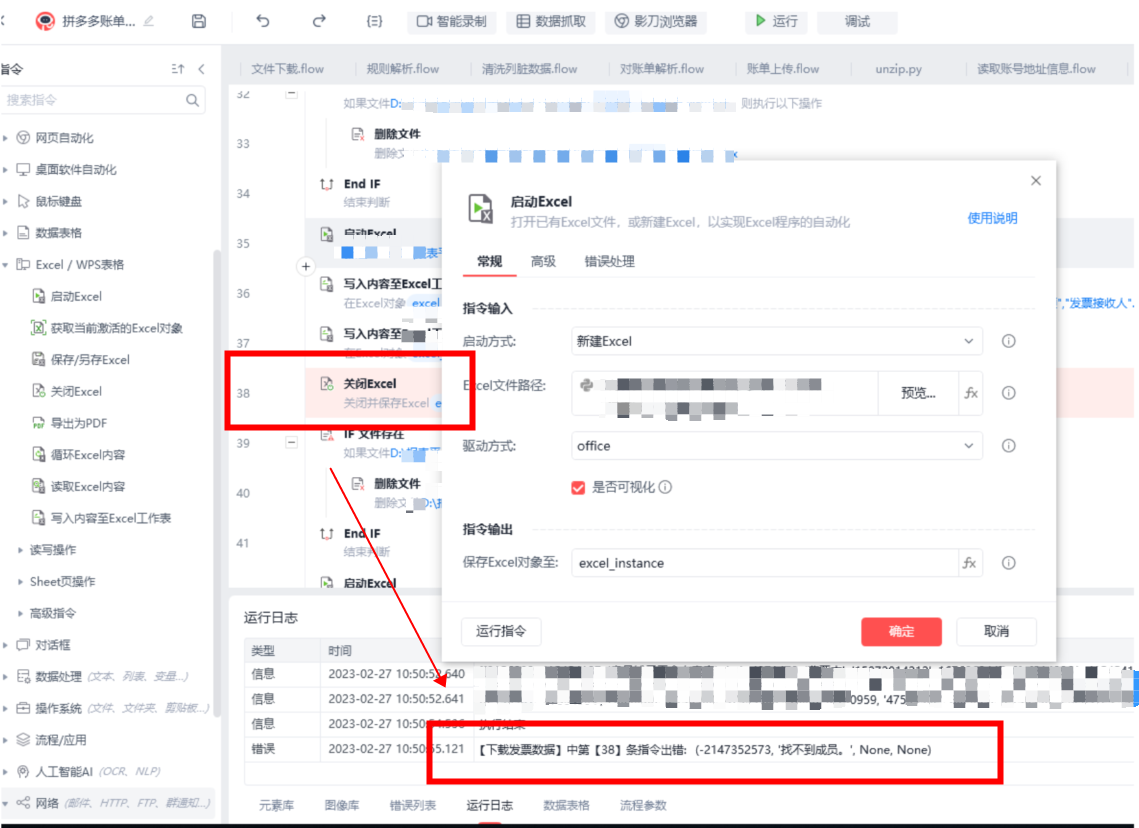Click the 运行指令 button
Image resolution: width=1139 pixels, height=828 pixels.
[x=501, y=631]
